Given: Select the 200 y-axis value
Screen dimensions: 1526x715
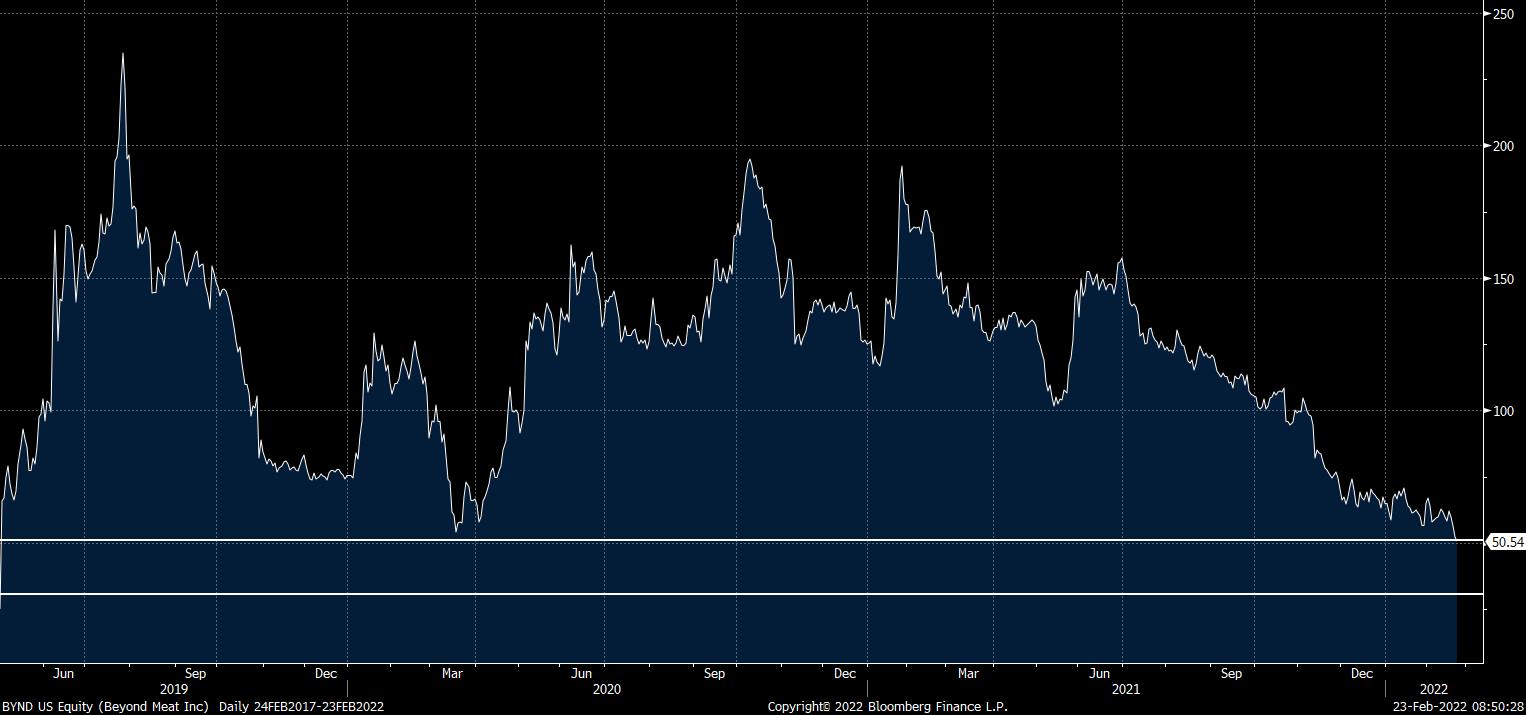Looking at the screenshot, I should coord(1501,146).
